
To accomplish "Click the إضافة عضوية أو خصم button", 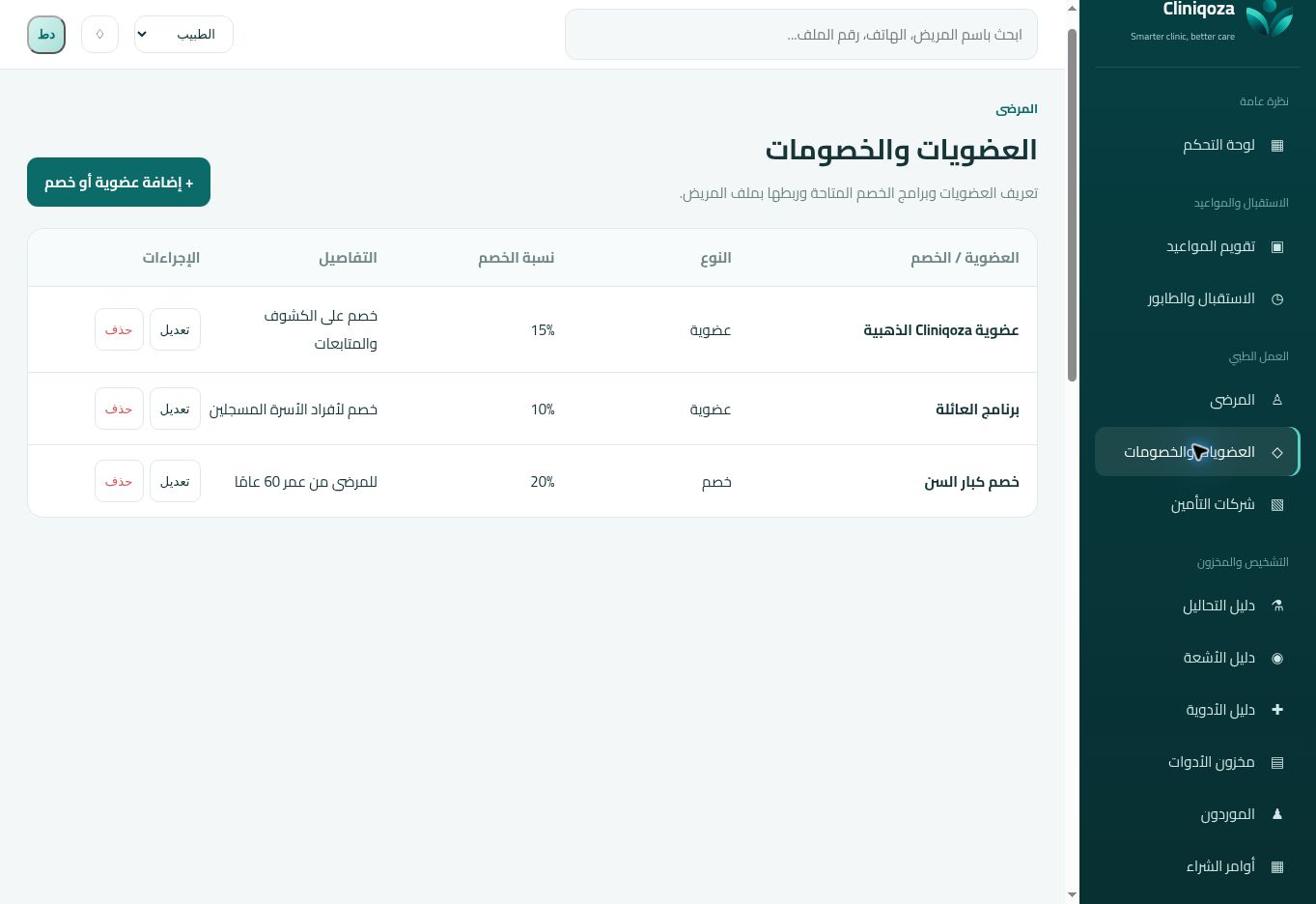I will tap(119, 182).
